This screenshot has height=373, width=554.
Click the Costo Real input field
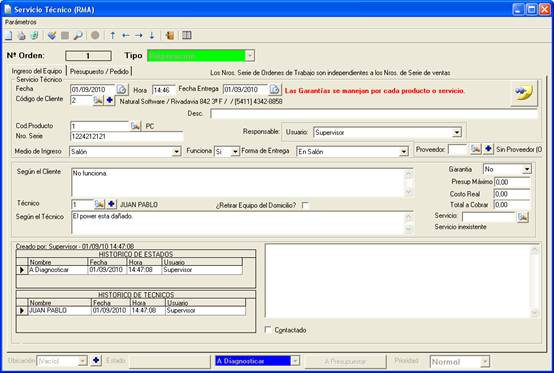point(512,194)
